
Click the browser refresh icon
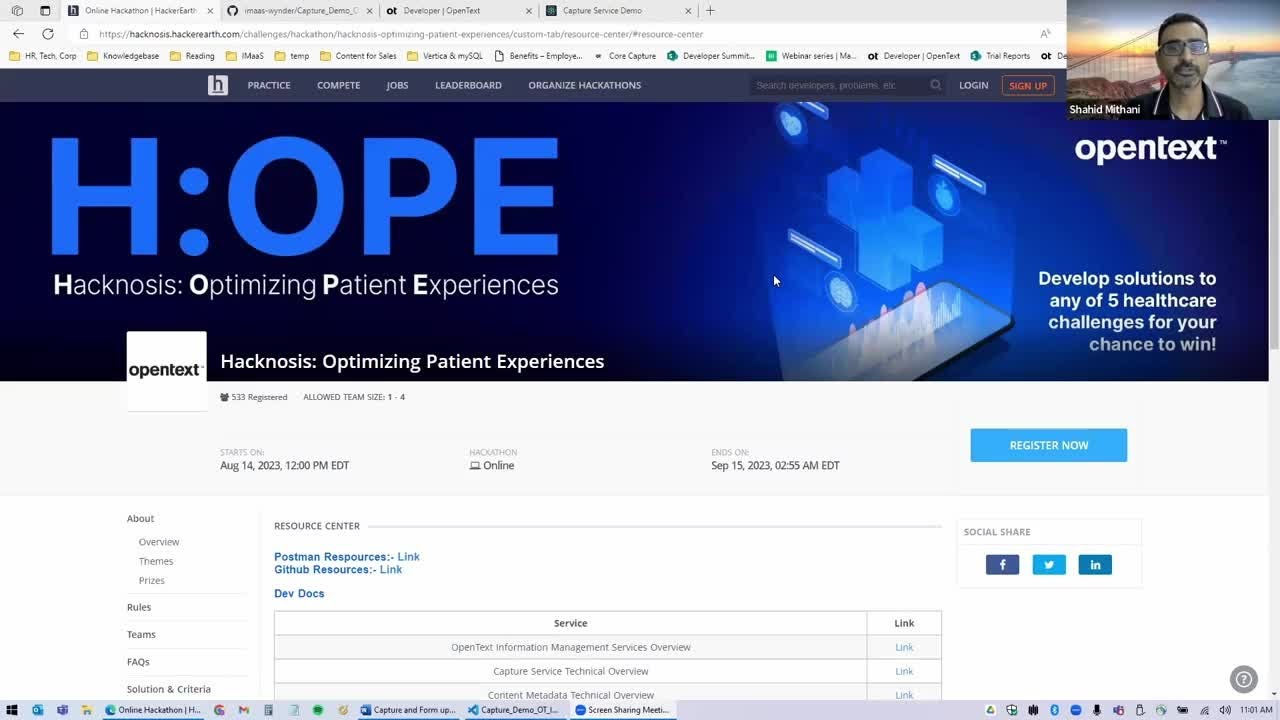click(47, 33)
